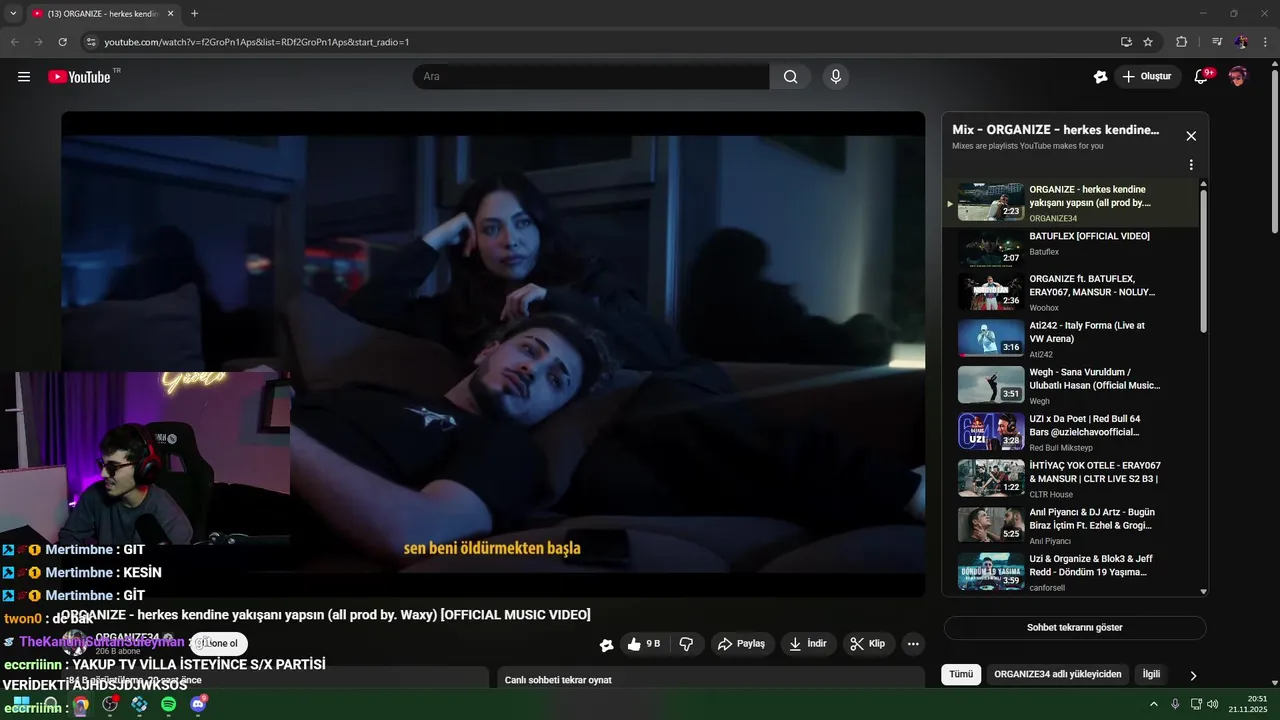The image size is (1280, 720).
Task: Play ORGANIZE ft. BATUFLEX NOLUY playlist item
Action: pyautogui.click(x=1070, y=292)
